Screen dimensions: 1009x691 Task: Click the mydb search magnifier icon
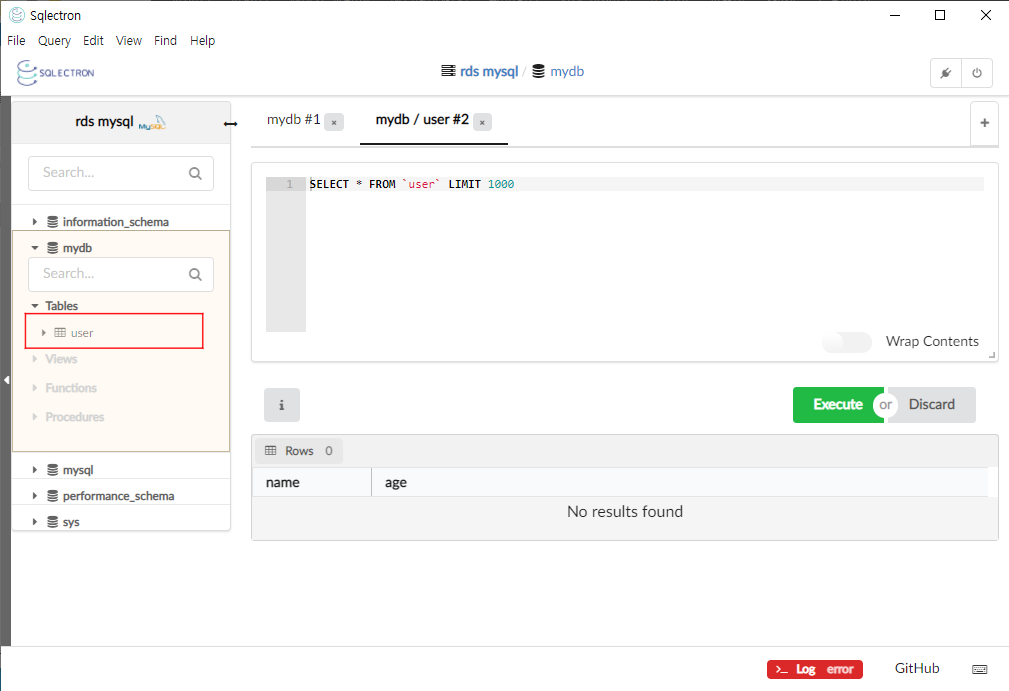point(196,275)
